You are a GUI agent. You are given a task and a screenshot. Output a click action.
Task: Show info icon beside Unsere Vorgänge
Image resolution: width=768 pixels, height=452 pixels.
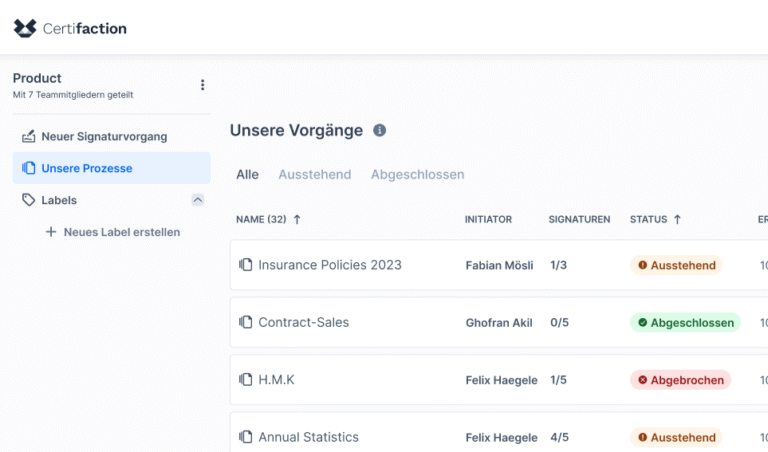click(380, 130)
